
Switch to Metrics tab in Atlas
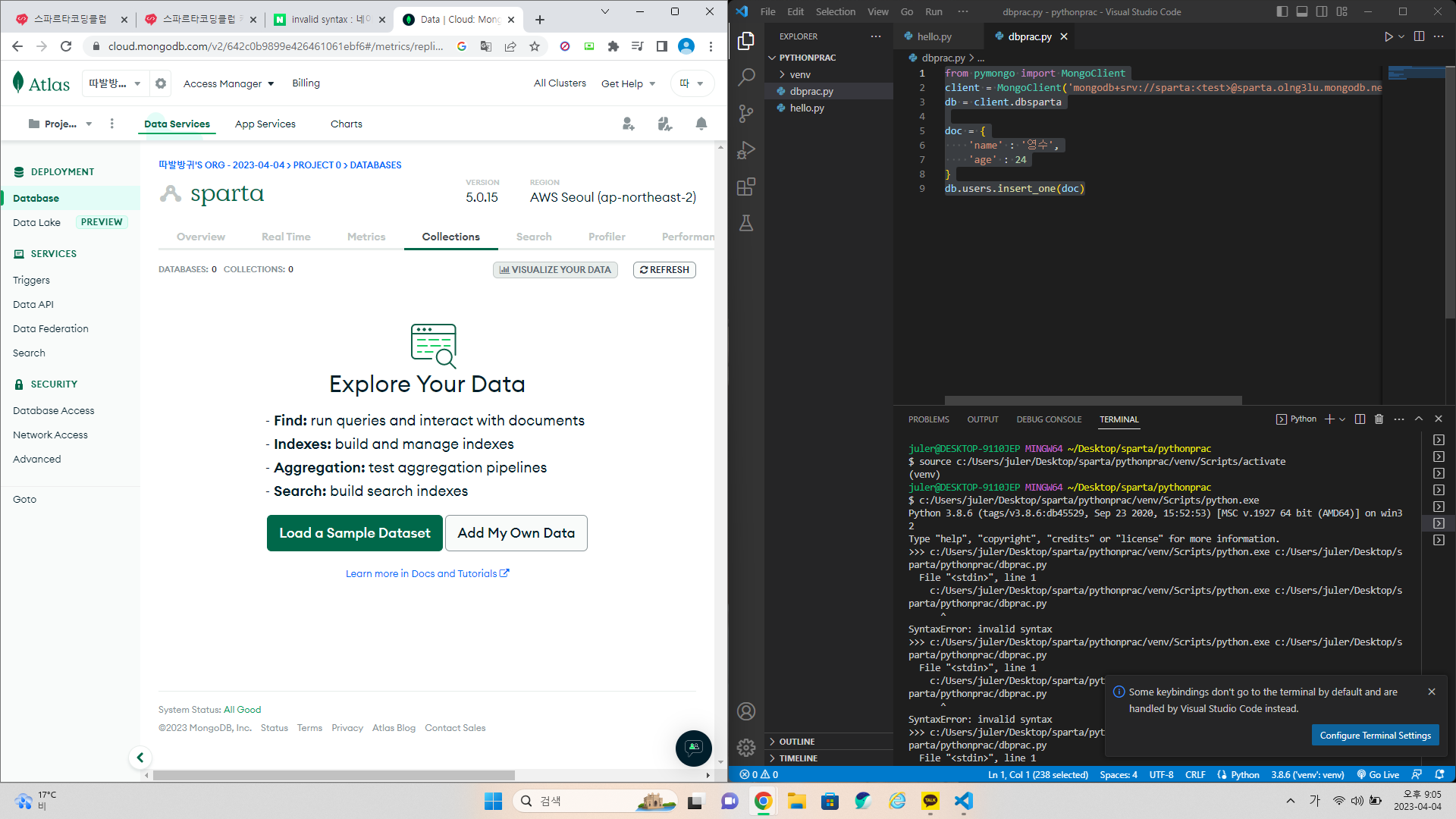coord(366,237)
